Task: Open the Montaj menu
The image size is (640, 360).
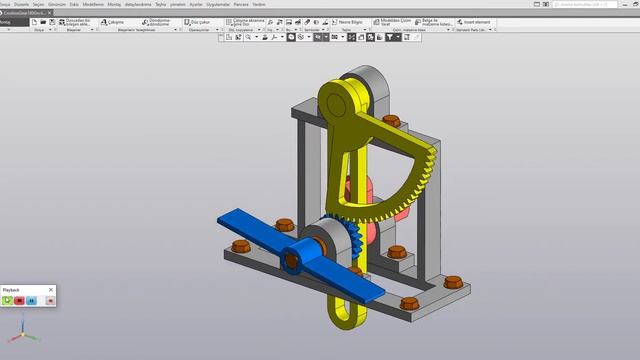Action: [114, 4]
